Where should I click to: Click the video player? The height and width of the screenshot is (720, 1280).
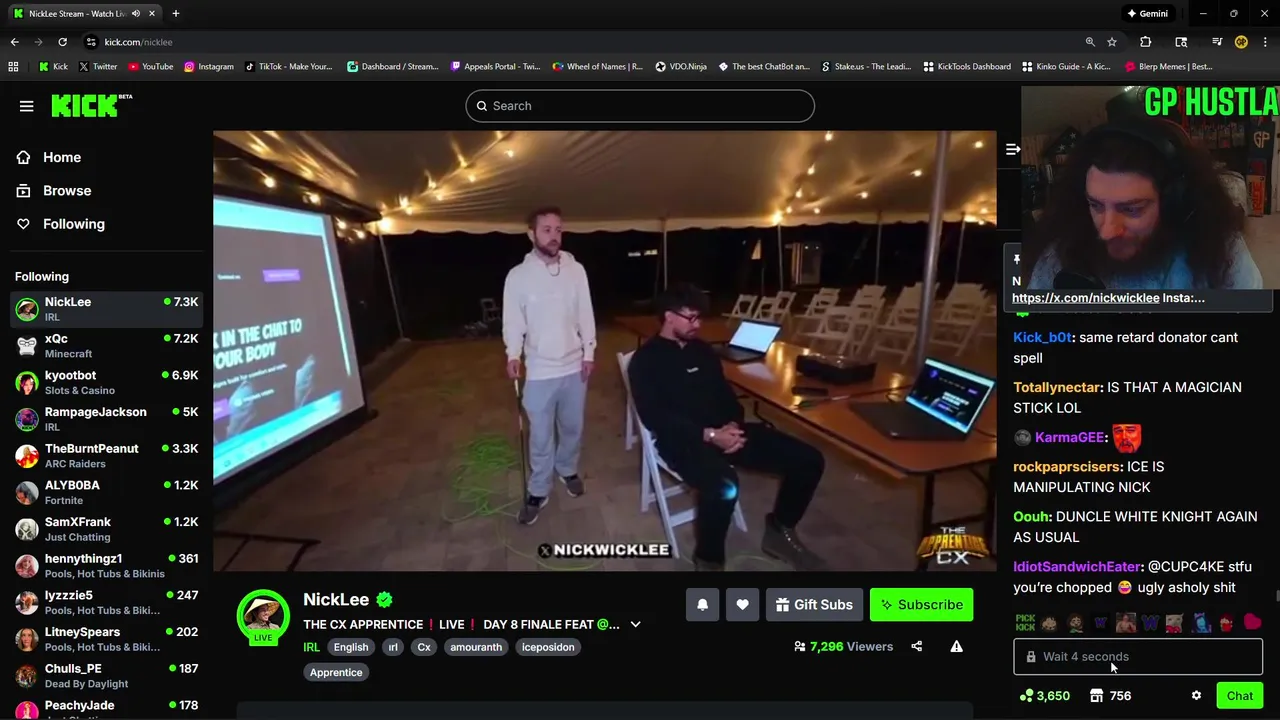(x=604, y=351)
